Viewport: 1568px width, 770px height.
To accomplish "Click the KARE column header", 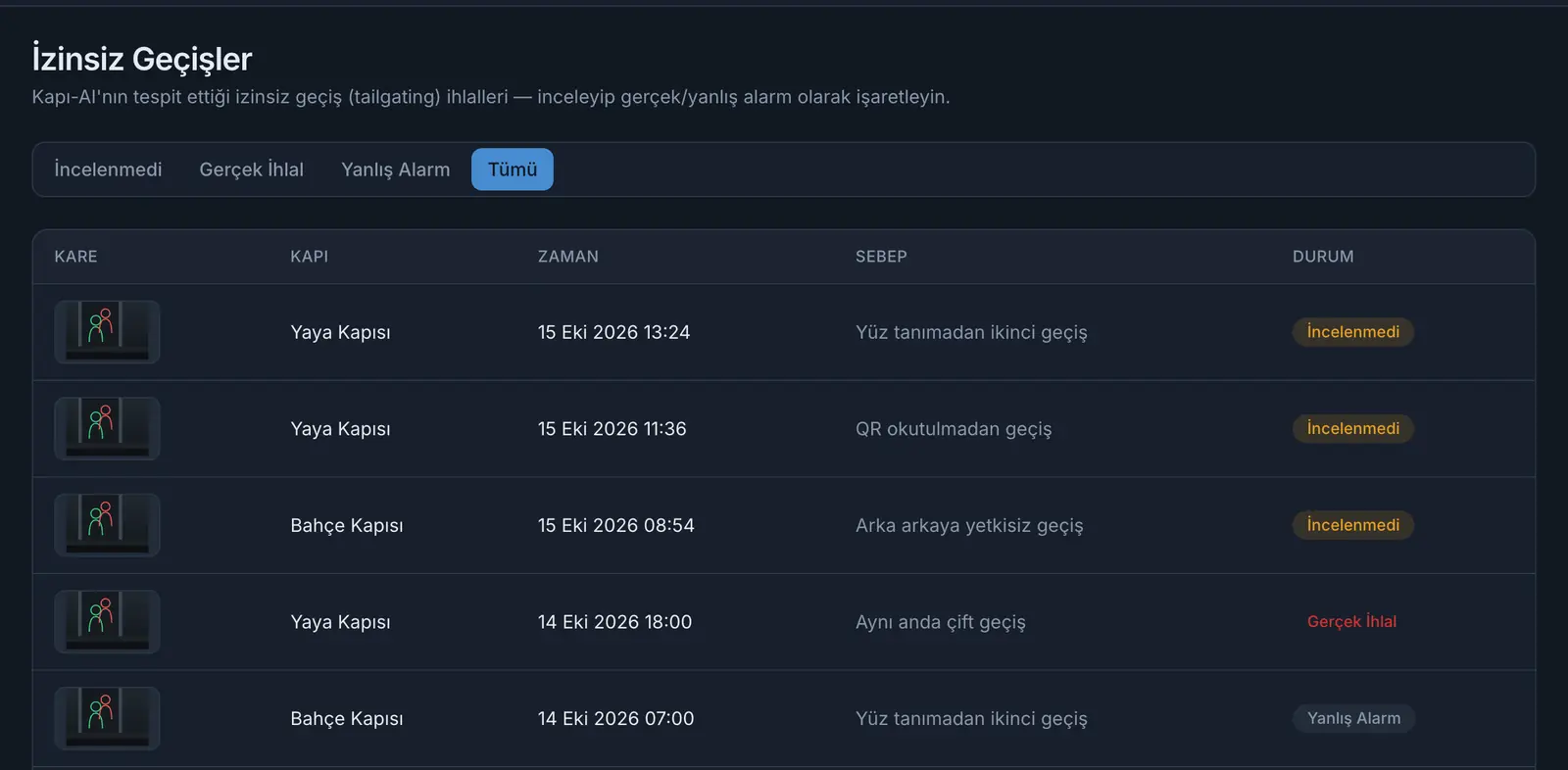I will (75, 257).
